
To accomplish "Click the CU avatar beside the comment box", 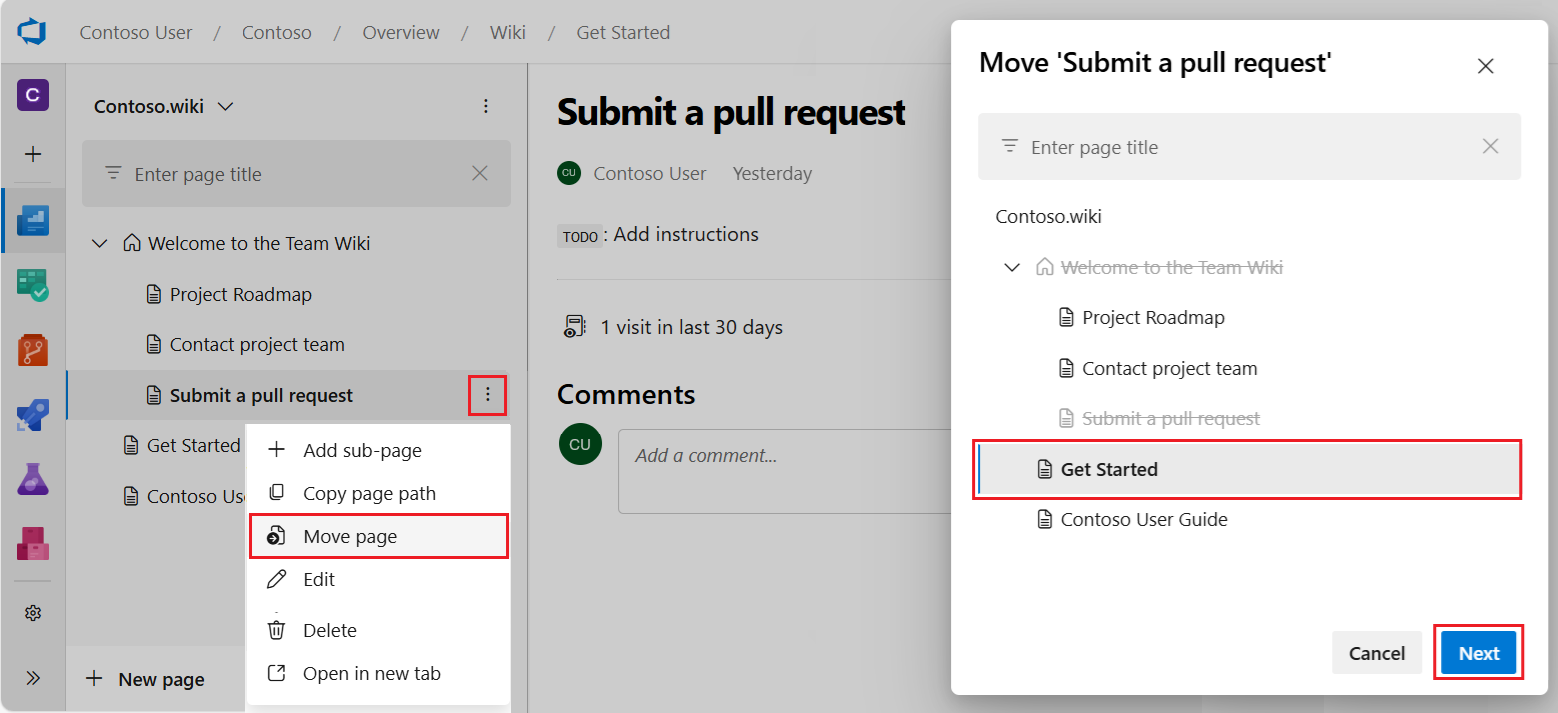I will (580, 443).
